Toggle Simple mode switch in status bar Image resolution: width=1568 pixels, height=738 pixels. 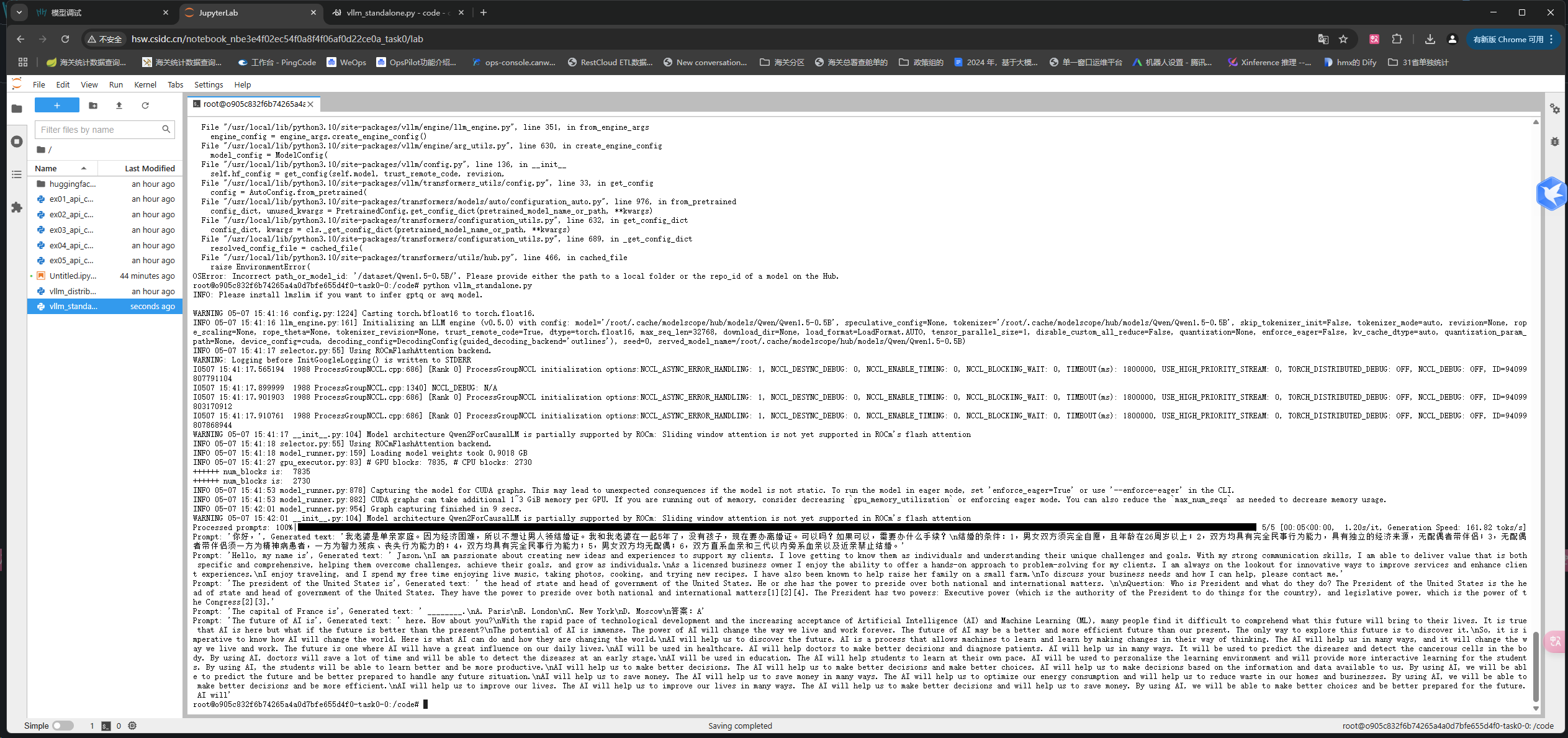point(63,726)
